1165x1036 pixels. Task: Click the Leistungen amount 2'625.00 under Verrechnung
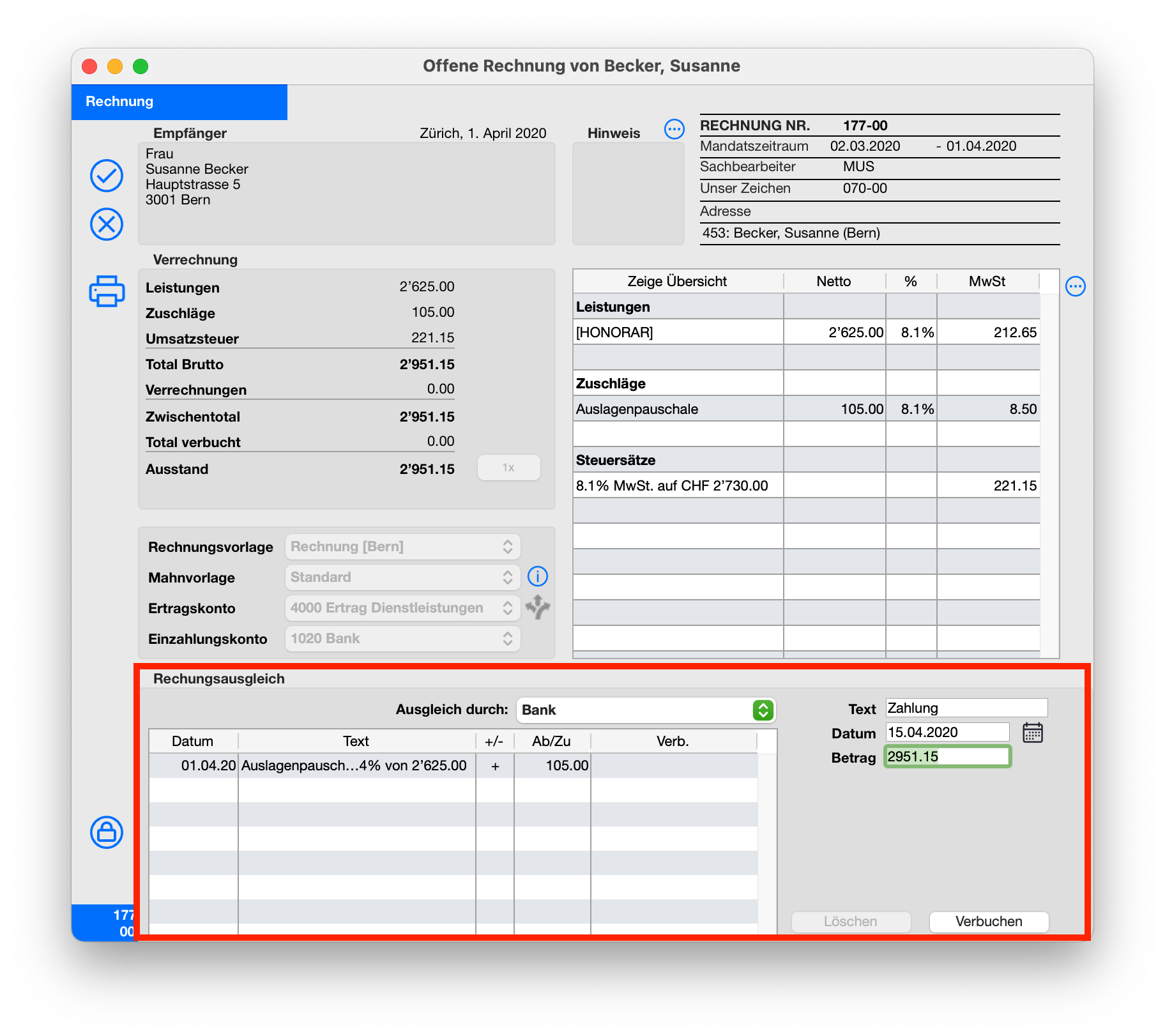pyautogui.click(x=427, y=287)
